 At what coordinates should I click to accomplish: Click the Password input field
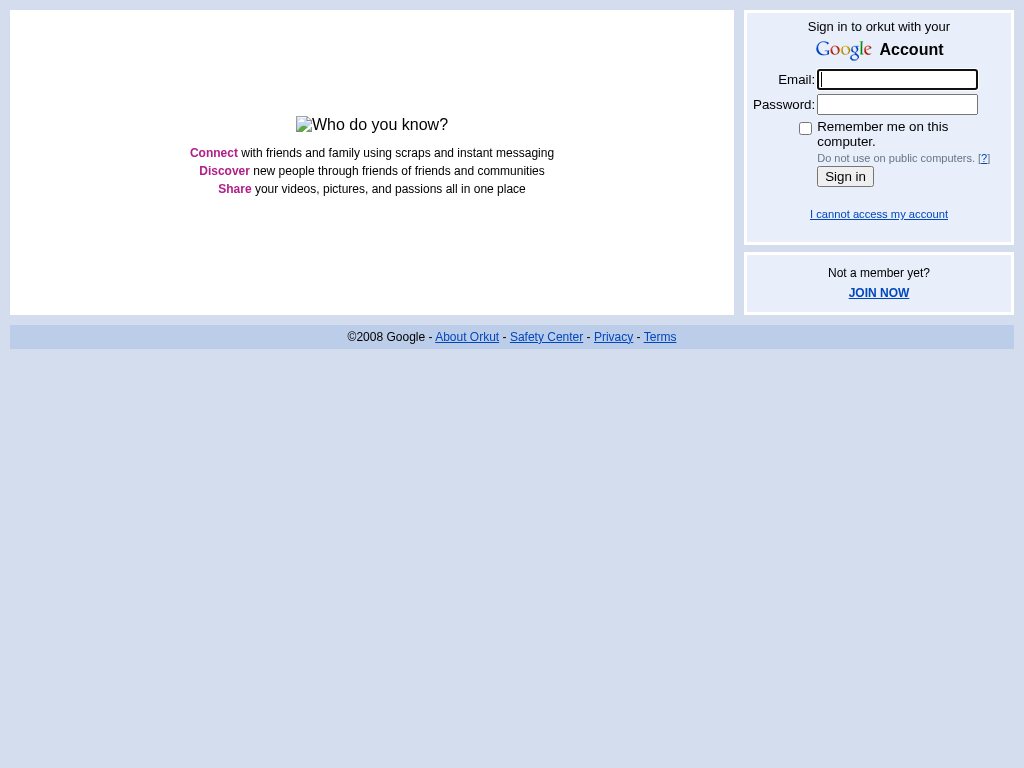tap(897, 104)
